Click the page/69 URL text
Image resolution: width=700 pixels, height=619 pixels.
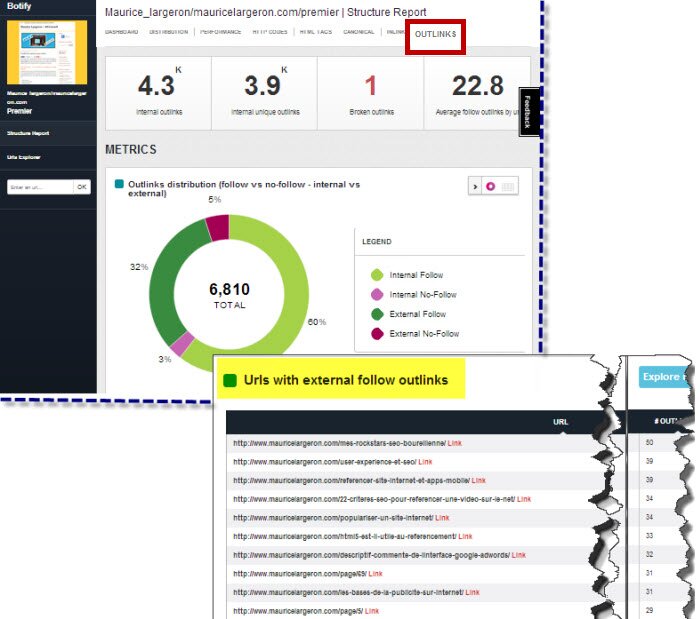point(300,573)
